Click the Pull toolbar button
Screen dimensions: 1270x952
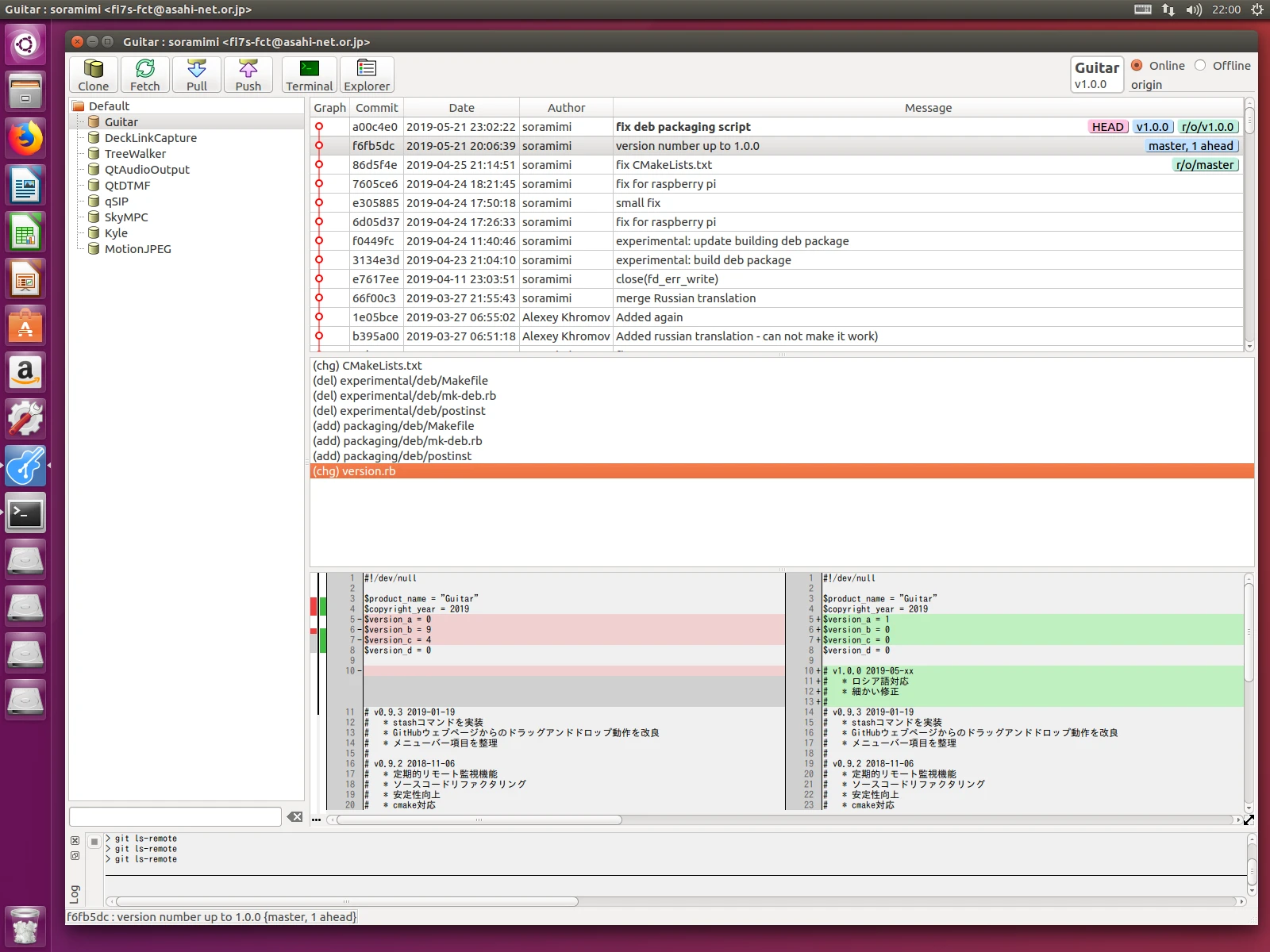[x=197, y=75]
